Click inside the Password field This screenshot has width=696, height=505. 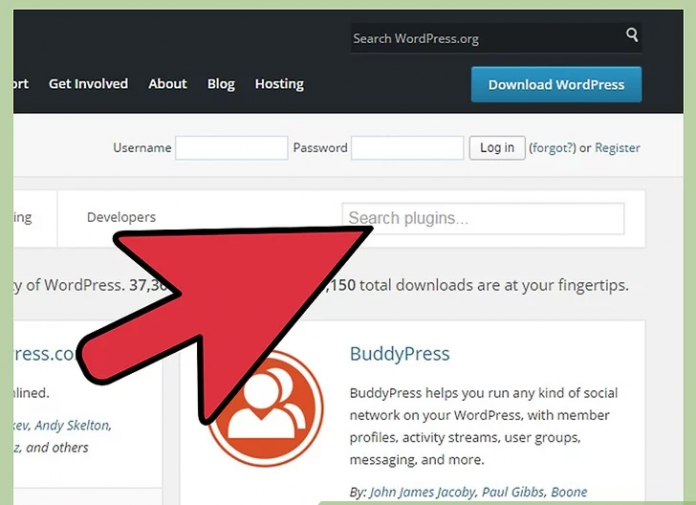pos(406,148)
